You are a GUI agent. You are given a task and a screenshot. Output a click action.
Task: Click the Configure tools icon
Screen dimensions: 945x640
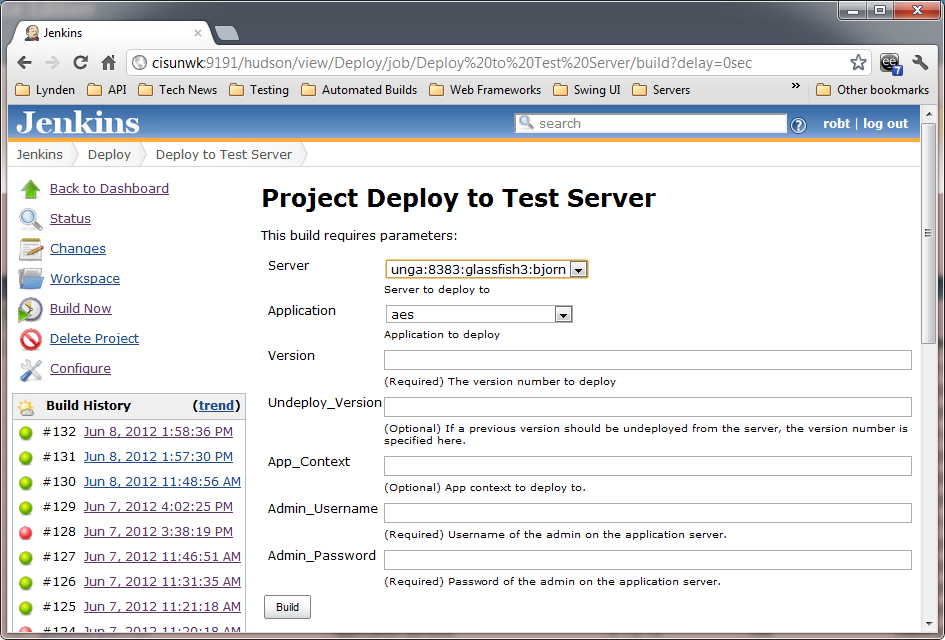click(x=31, y=369)
